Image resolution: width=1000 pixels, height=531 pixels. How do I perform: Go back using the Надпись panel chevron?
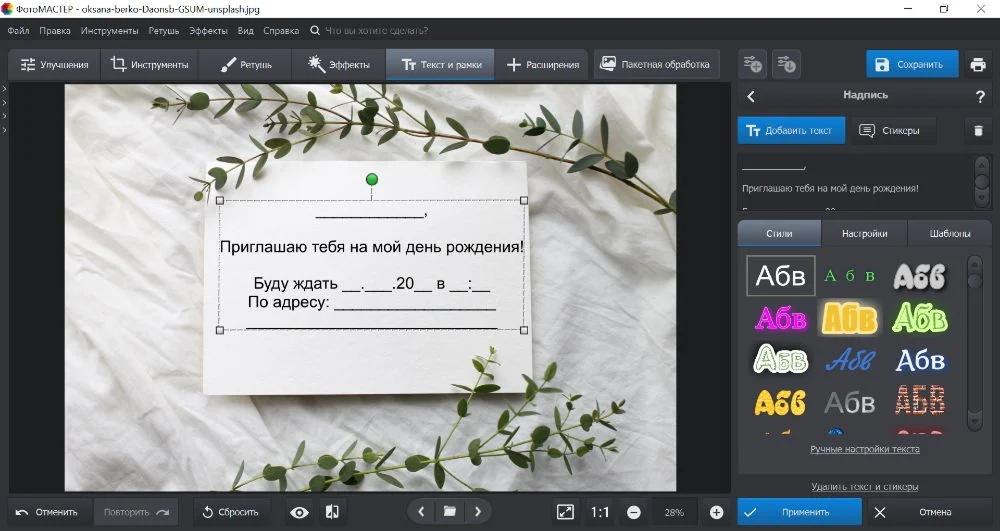click(x=751, y=96)
